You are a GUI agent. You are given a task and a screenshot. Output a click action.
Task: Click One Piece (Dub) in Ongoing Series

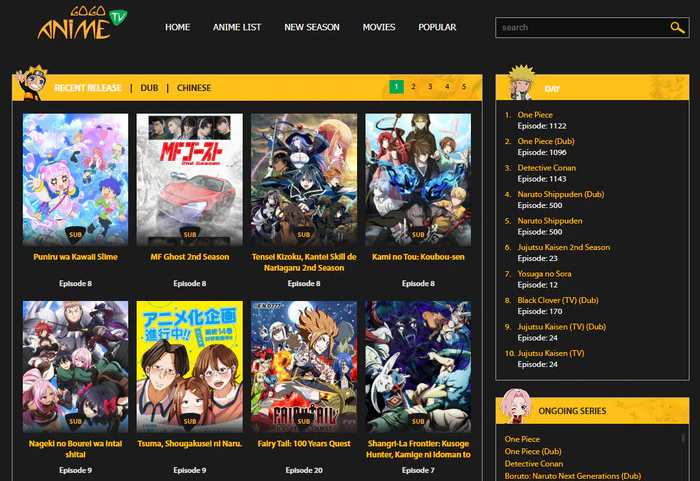tap(533, 452)
